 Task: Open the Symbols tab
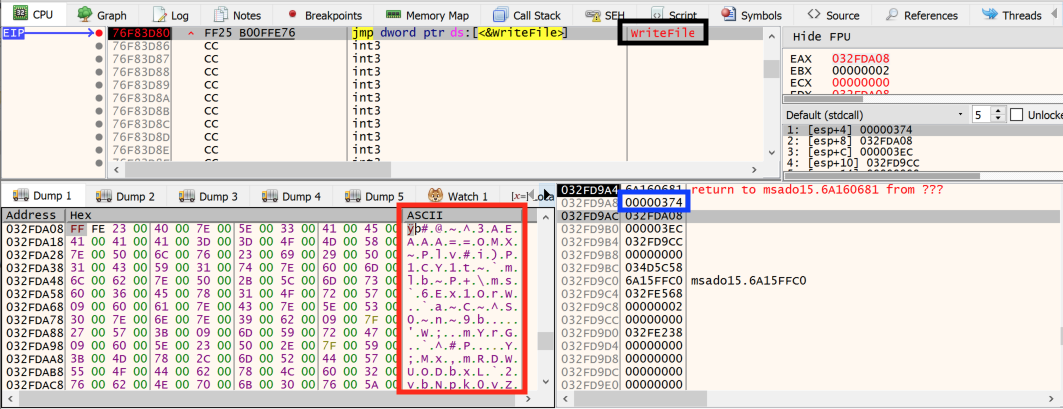754,15
